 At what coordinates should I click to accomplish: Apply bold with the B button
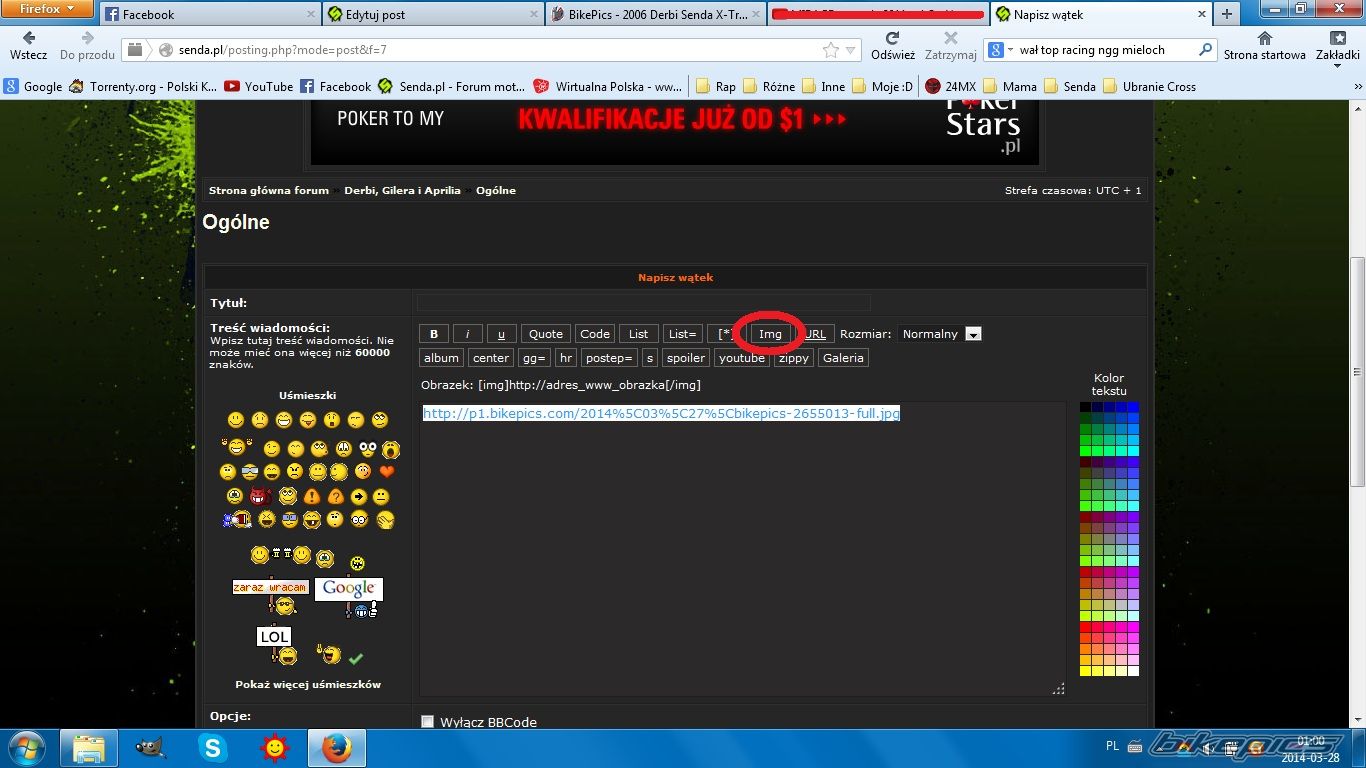pos(434,334)
